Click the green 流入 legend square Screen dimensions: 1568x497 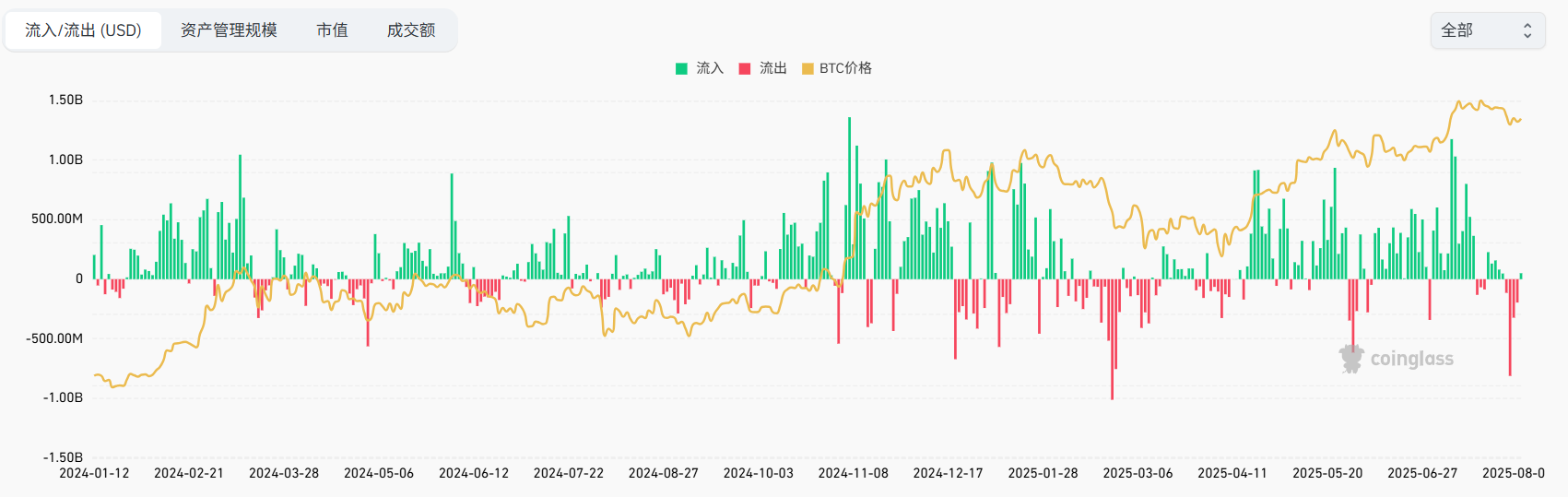coord(681,68)
